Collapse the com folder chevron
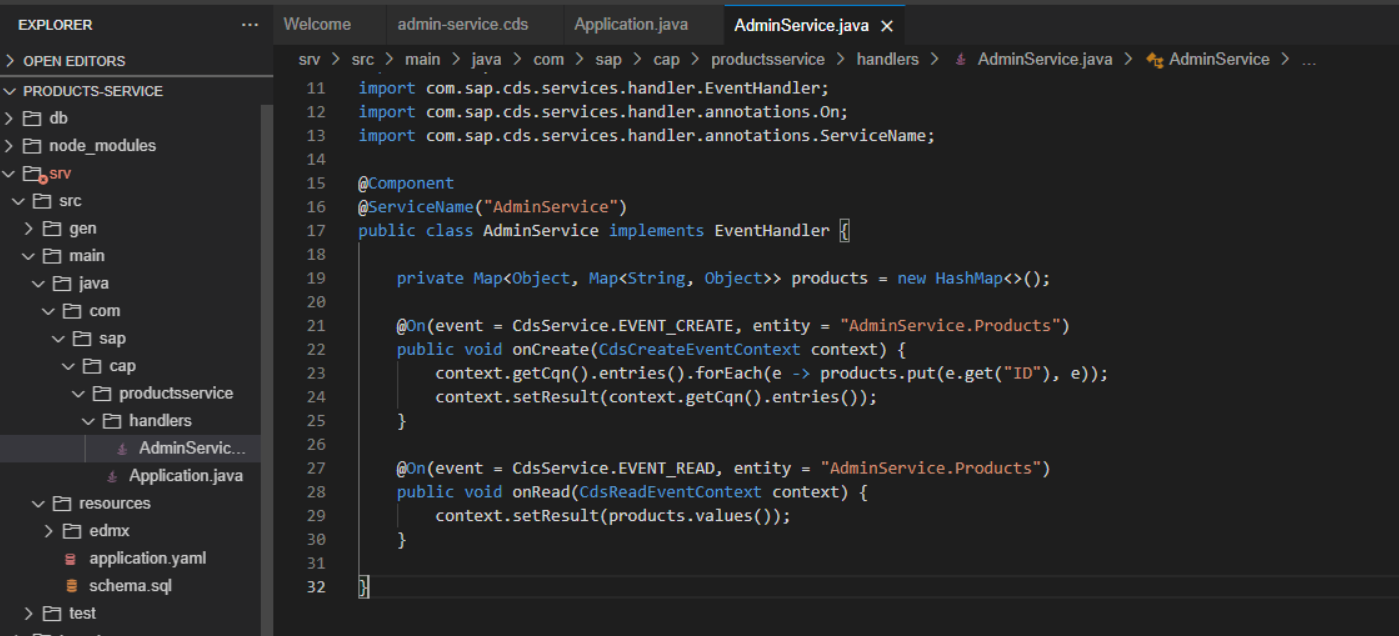The width and height of the screenshot is (1399, 636). coord(49,311)
